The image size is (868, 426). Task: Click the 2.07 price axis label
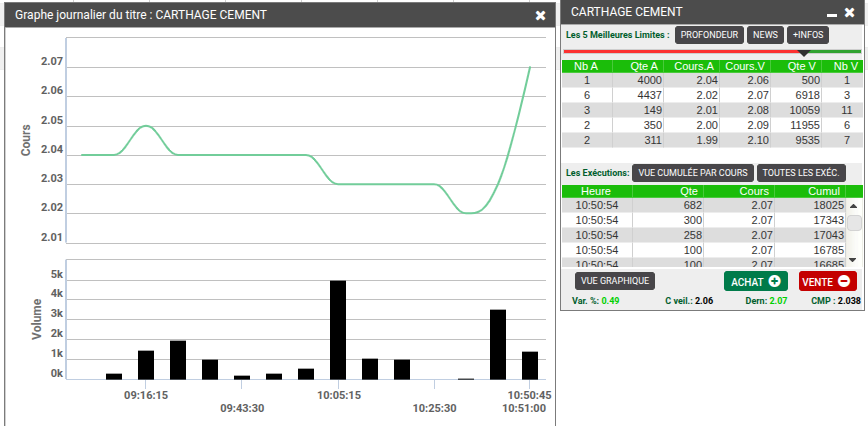coord(52,62)
